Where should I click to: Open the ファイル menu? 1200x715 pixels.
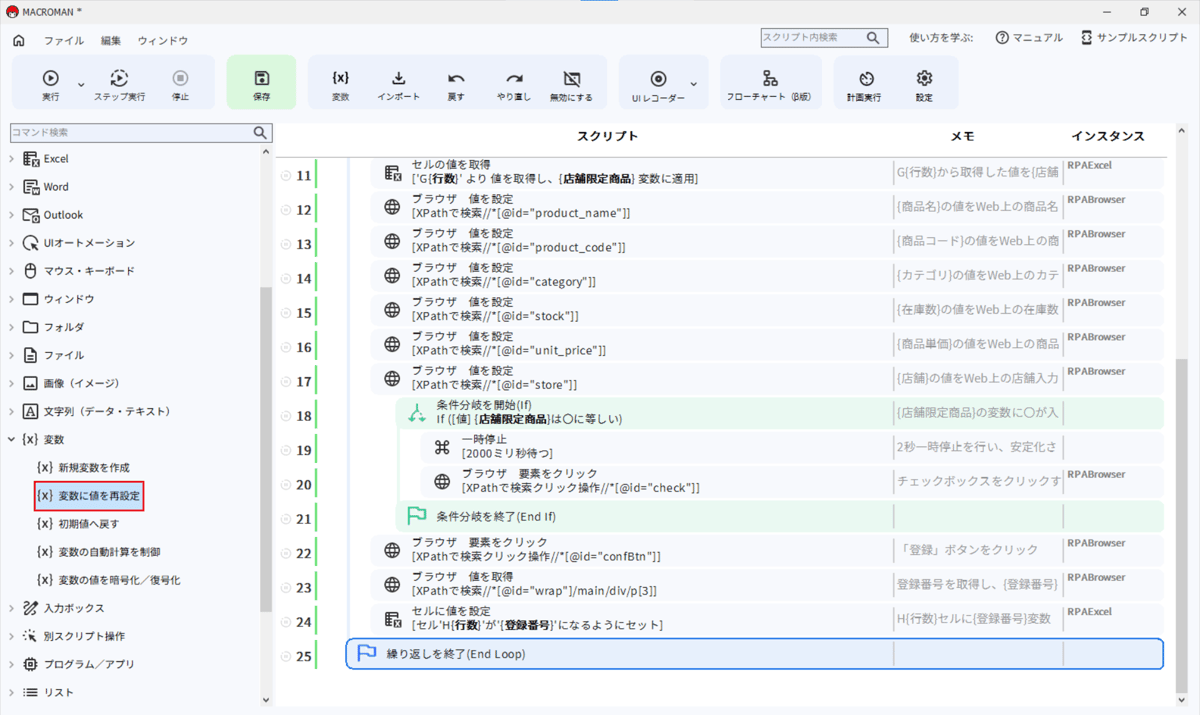coord(63,41)
